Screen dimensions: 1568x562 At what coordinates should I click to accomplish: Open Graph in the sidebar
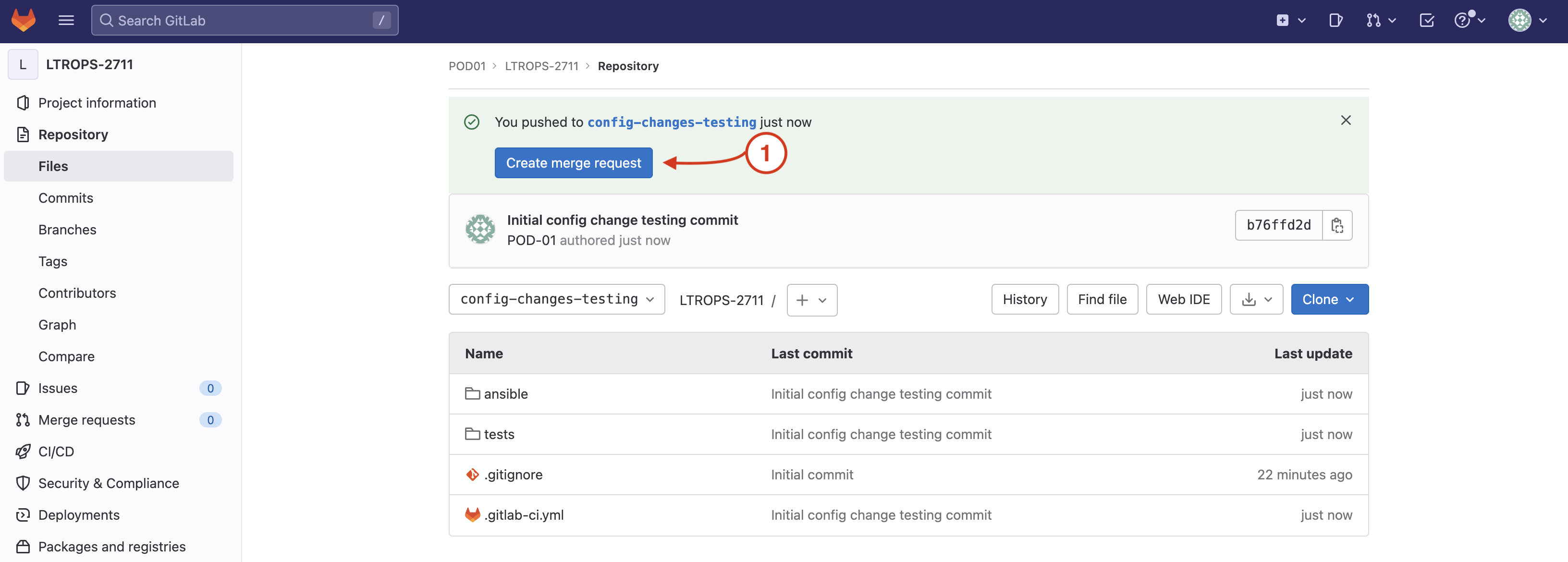tap(57, 325)
